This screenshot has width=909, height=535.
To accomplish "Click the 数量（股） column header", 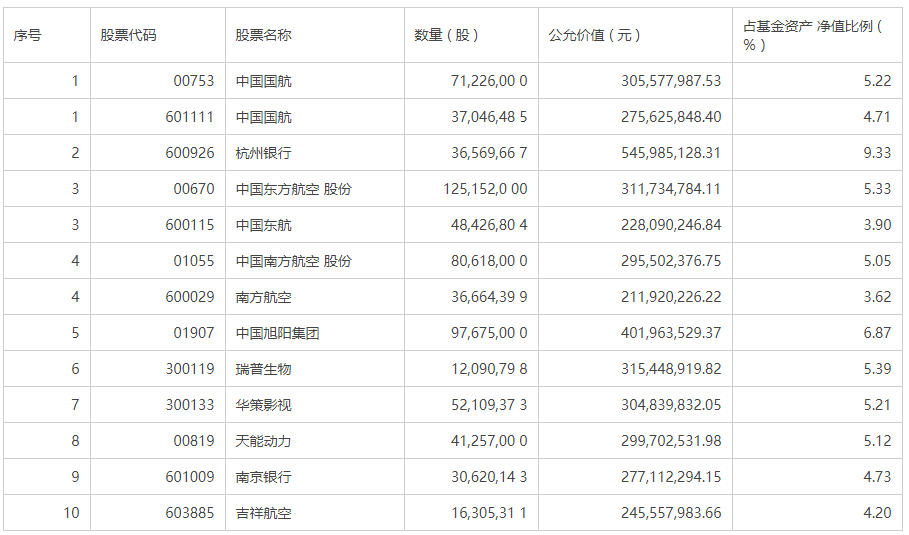I will coord(446,35).
